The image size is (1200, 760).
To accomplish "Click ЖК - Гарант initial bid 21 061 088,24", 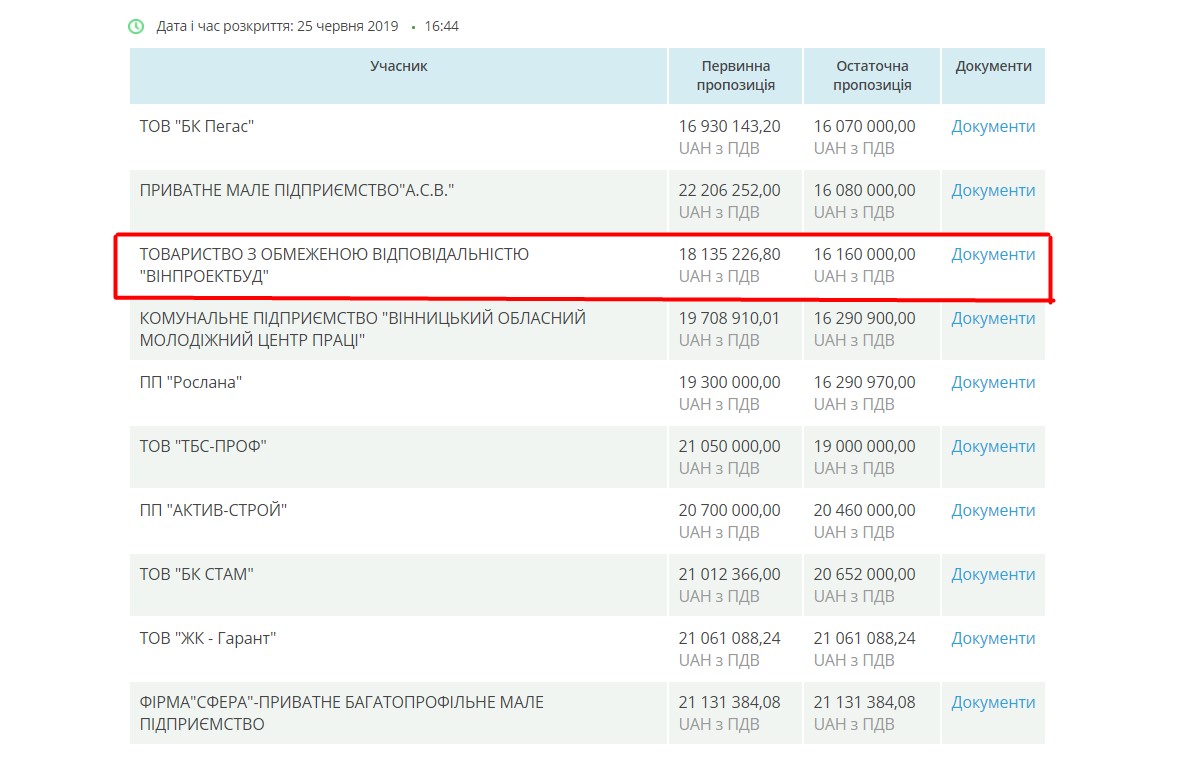I will [x=730, y=639].
